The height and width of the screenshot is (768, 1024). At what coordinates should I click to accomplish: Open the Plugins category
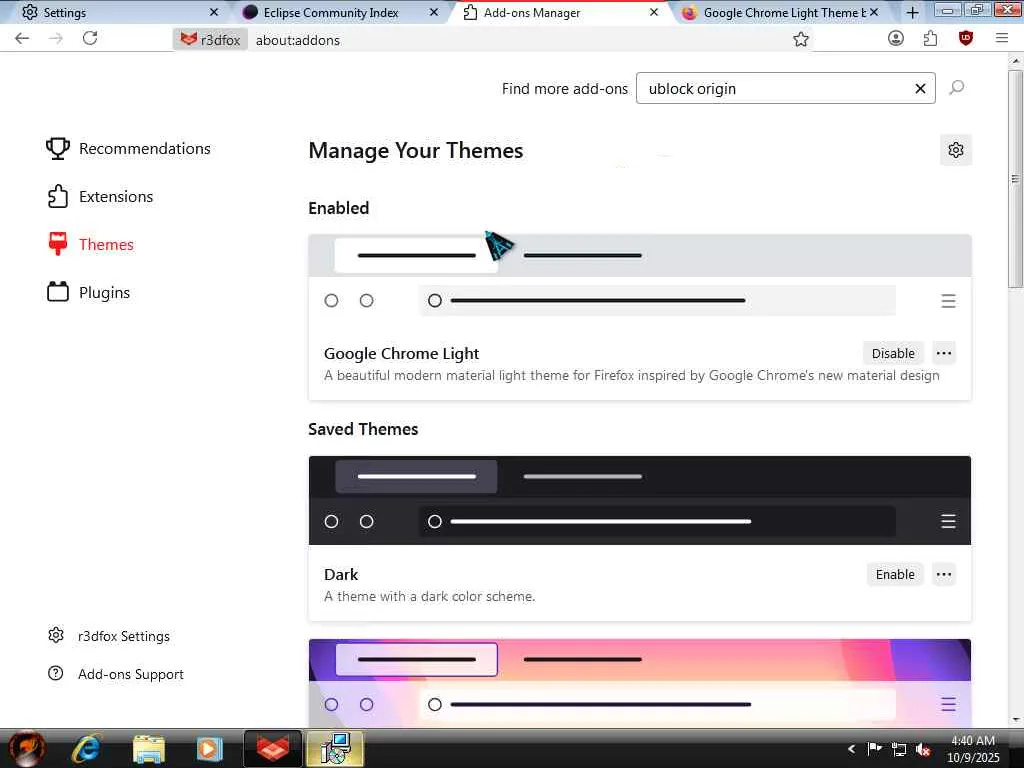tap(89, 293)
